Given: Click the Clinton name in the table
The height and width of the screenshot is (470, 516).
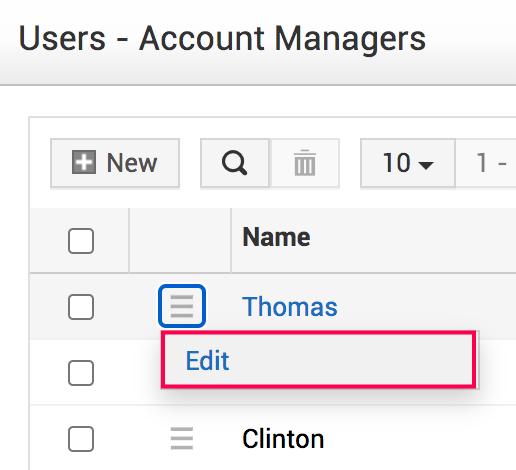Looking at the screenshot, I should click(x=283, y=439).
